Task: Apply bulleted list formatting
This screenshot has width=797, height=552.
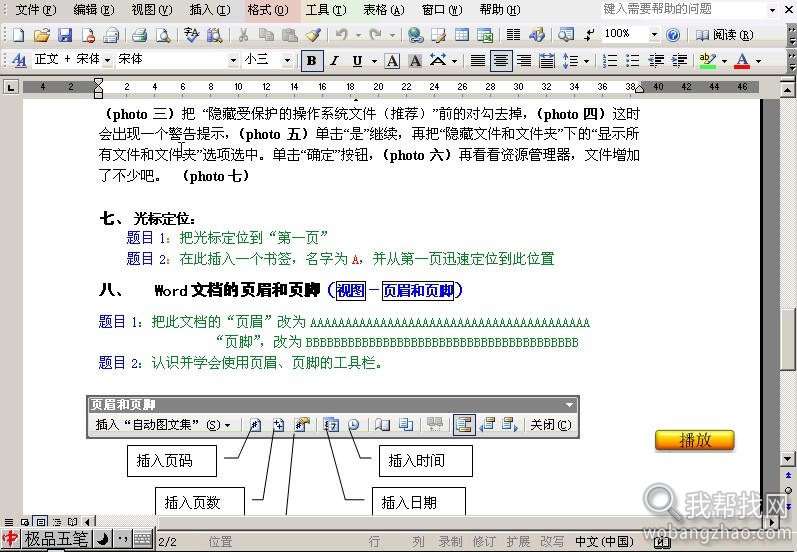Action: [x=633, y=61]
